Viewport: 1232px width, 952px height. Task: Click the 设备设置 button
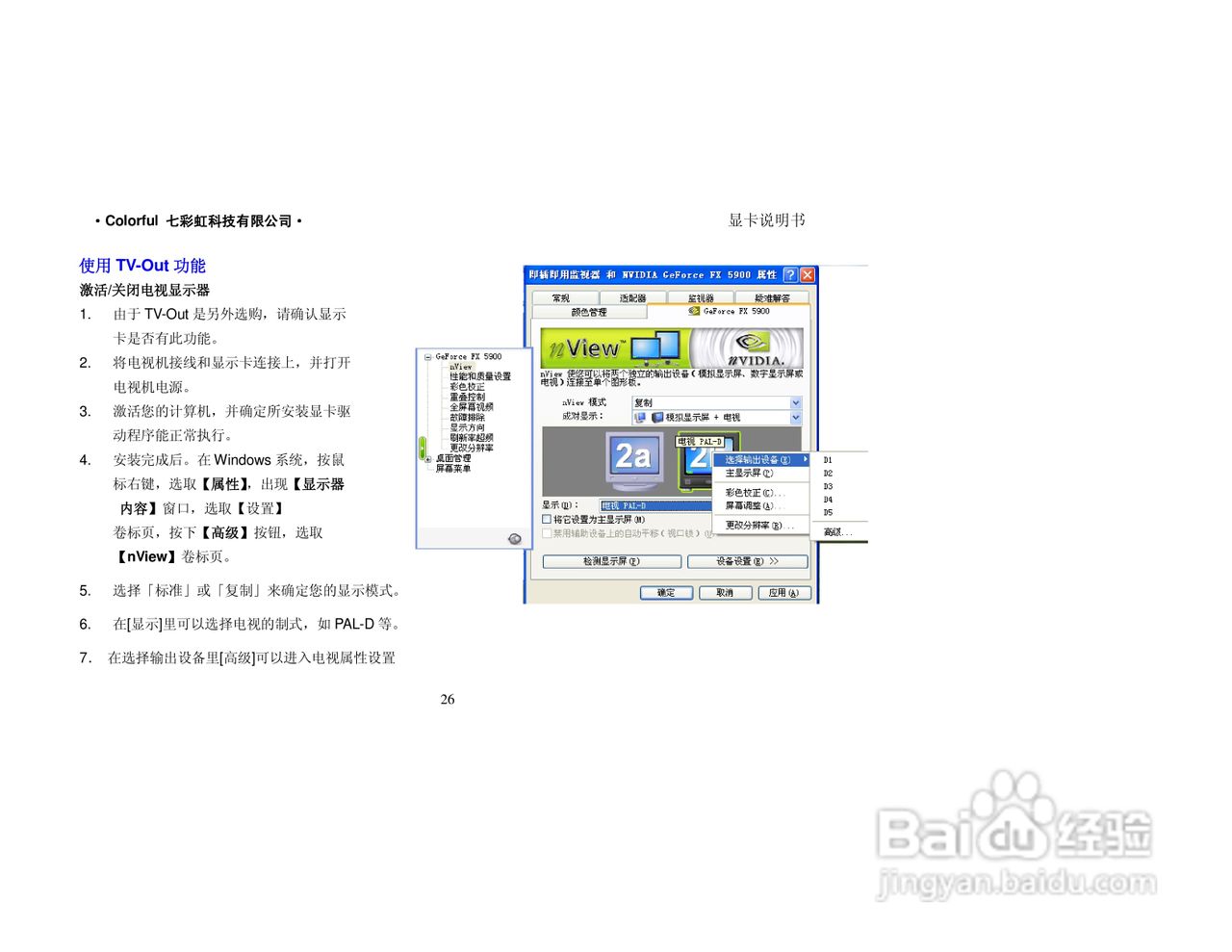coord(748,561)
